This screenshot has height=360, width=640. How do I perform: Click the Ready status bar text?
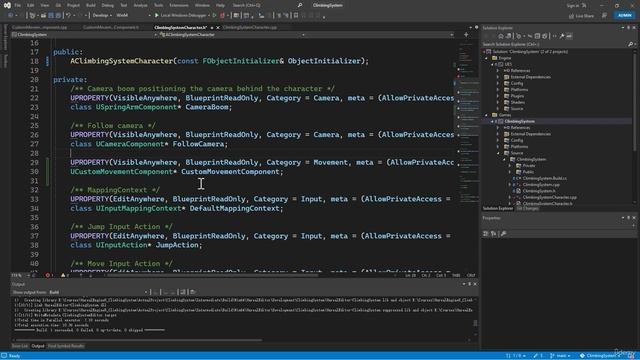point(14,356)
